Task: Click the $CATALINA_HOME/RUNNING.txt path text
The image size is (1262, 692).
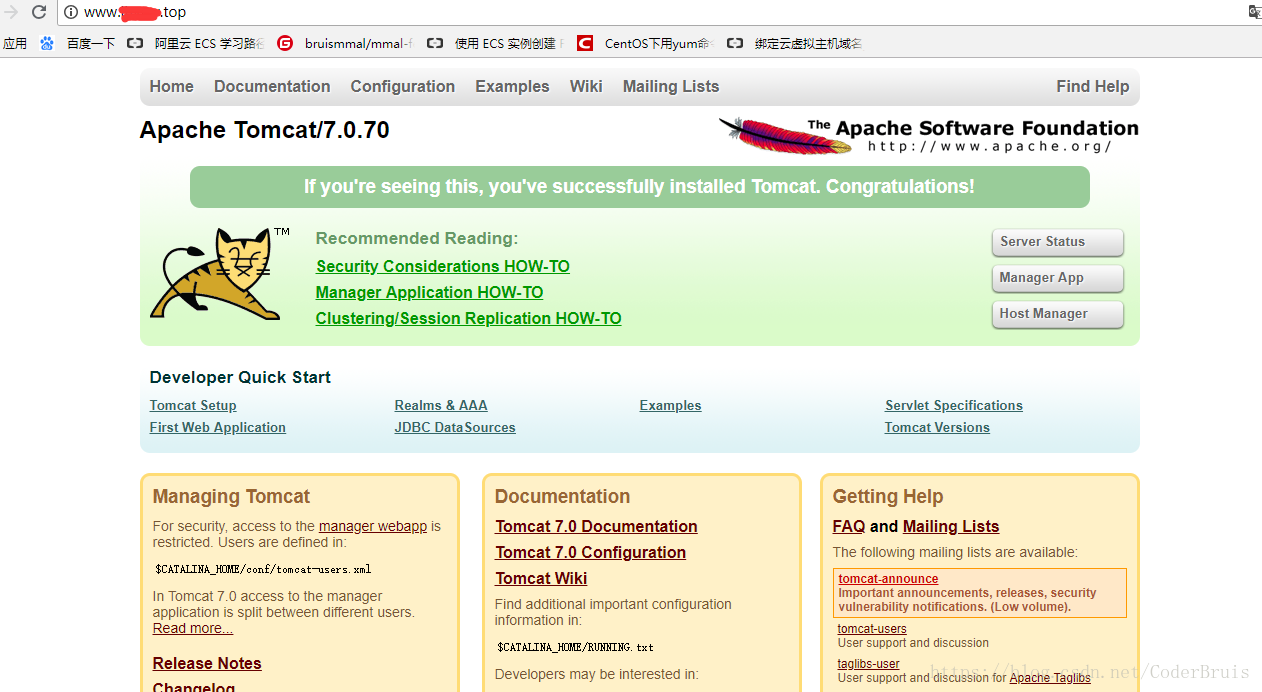Action: coord(575,647)
